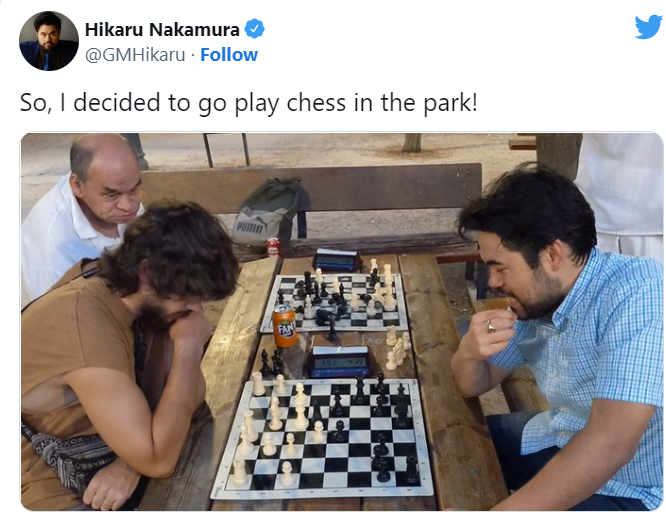Open Hikaru Nakamura's round profile avatar
Screen dimensions: 666x512
click(x=49, y=41)
